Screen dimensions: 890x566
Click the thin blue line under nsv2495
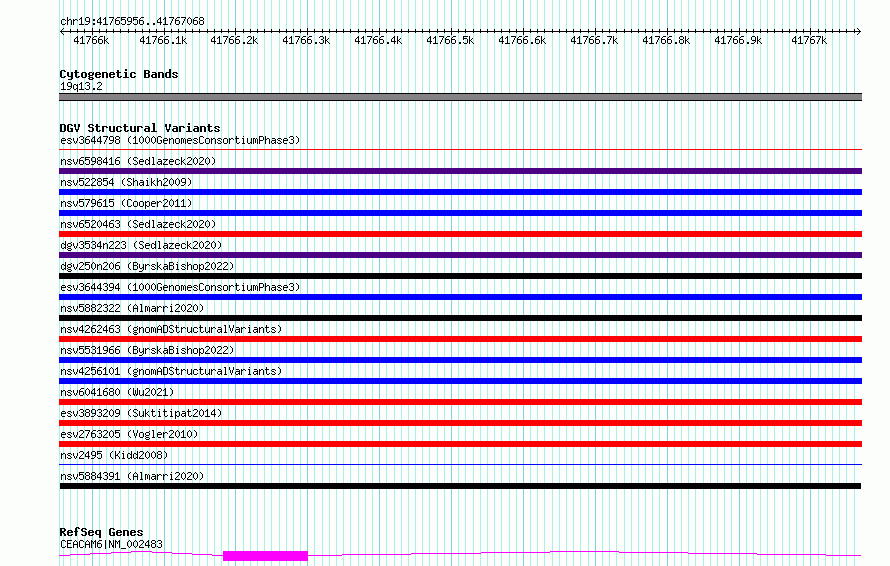(460, 465)
